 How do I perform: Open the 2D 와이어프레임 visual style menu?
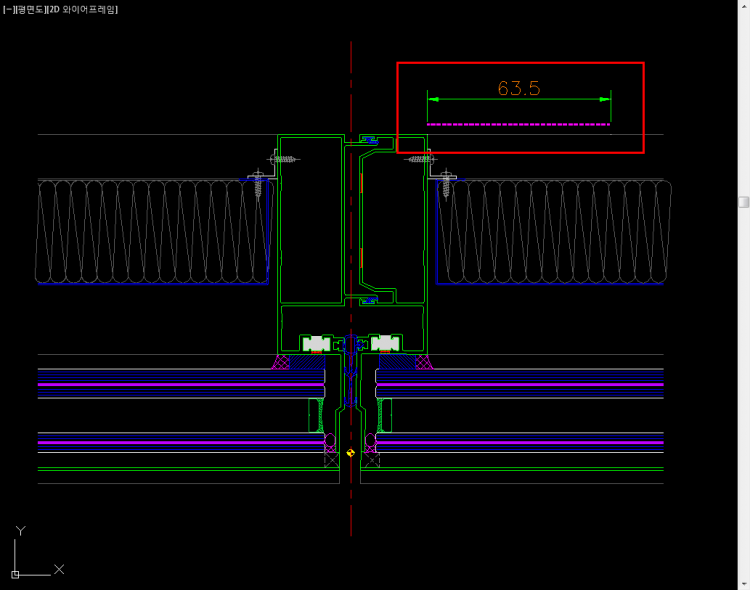(x=86, y=9)
